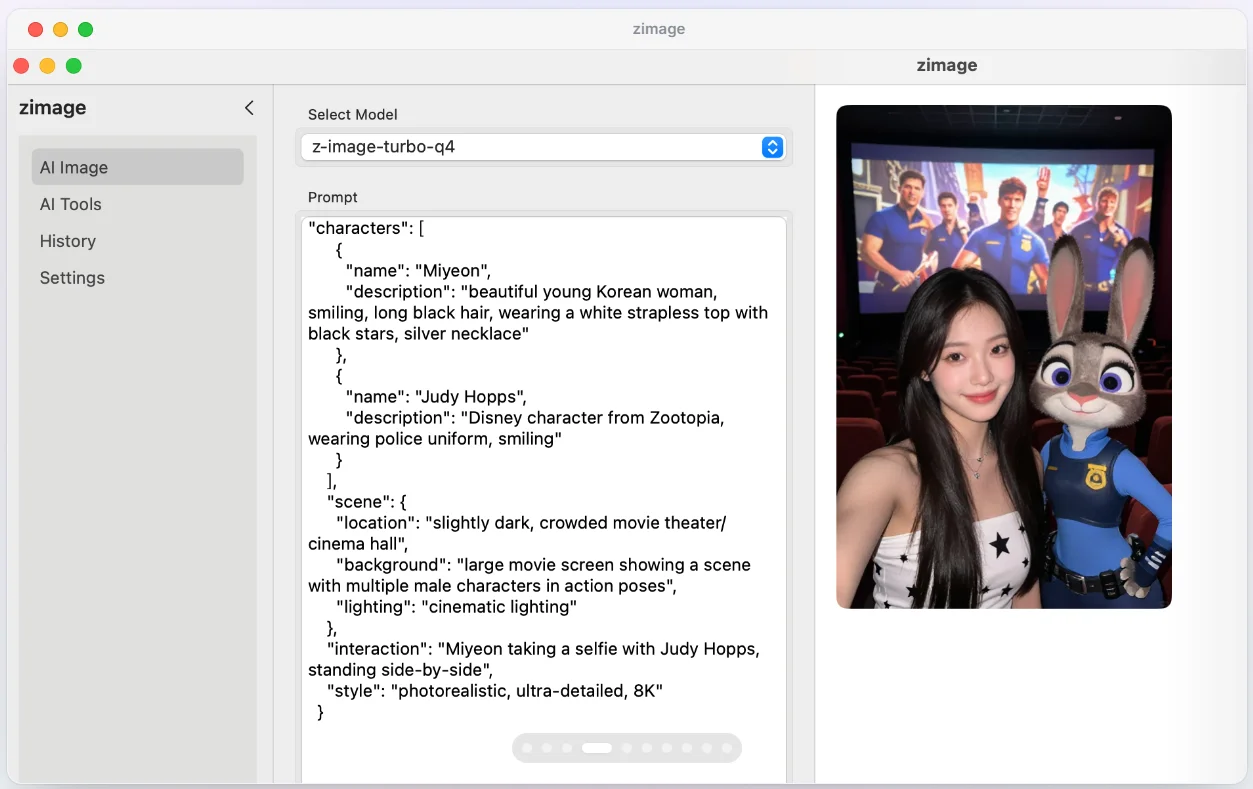This screenshot has height=789, width=1253.
Task: Click the generated selfie image preview
Action: coord(1003,357)
